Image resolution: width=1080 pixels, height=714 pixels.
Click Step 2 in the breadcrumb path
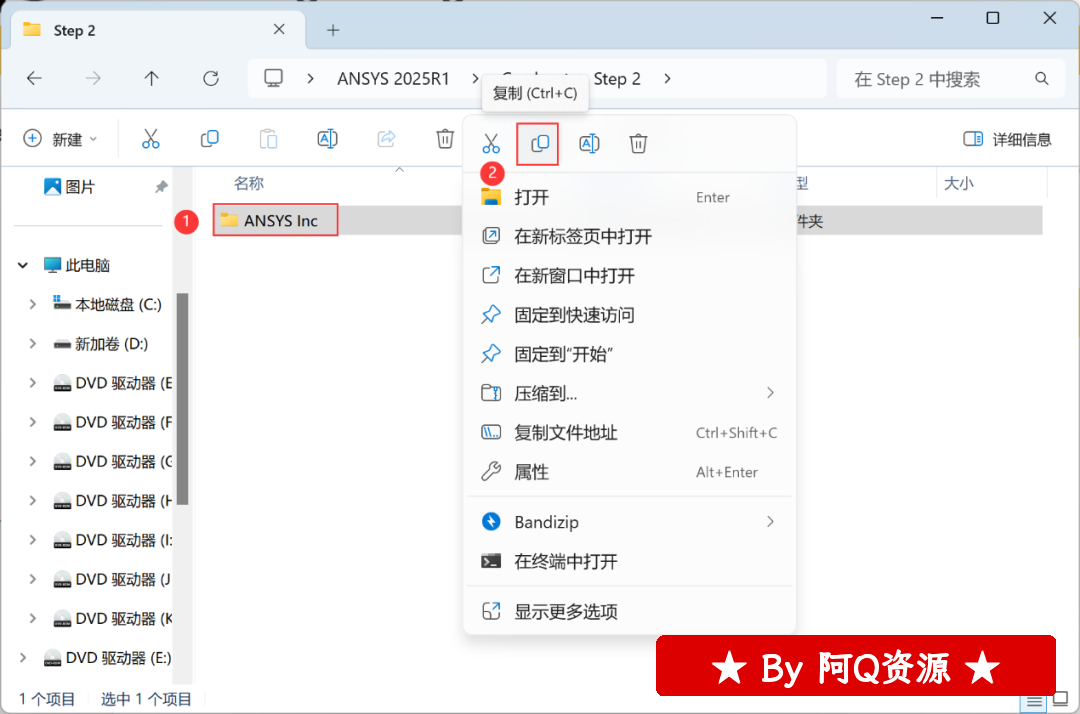[616, 79]
